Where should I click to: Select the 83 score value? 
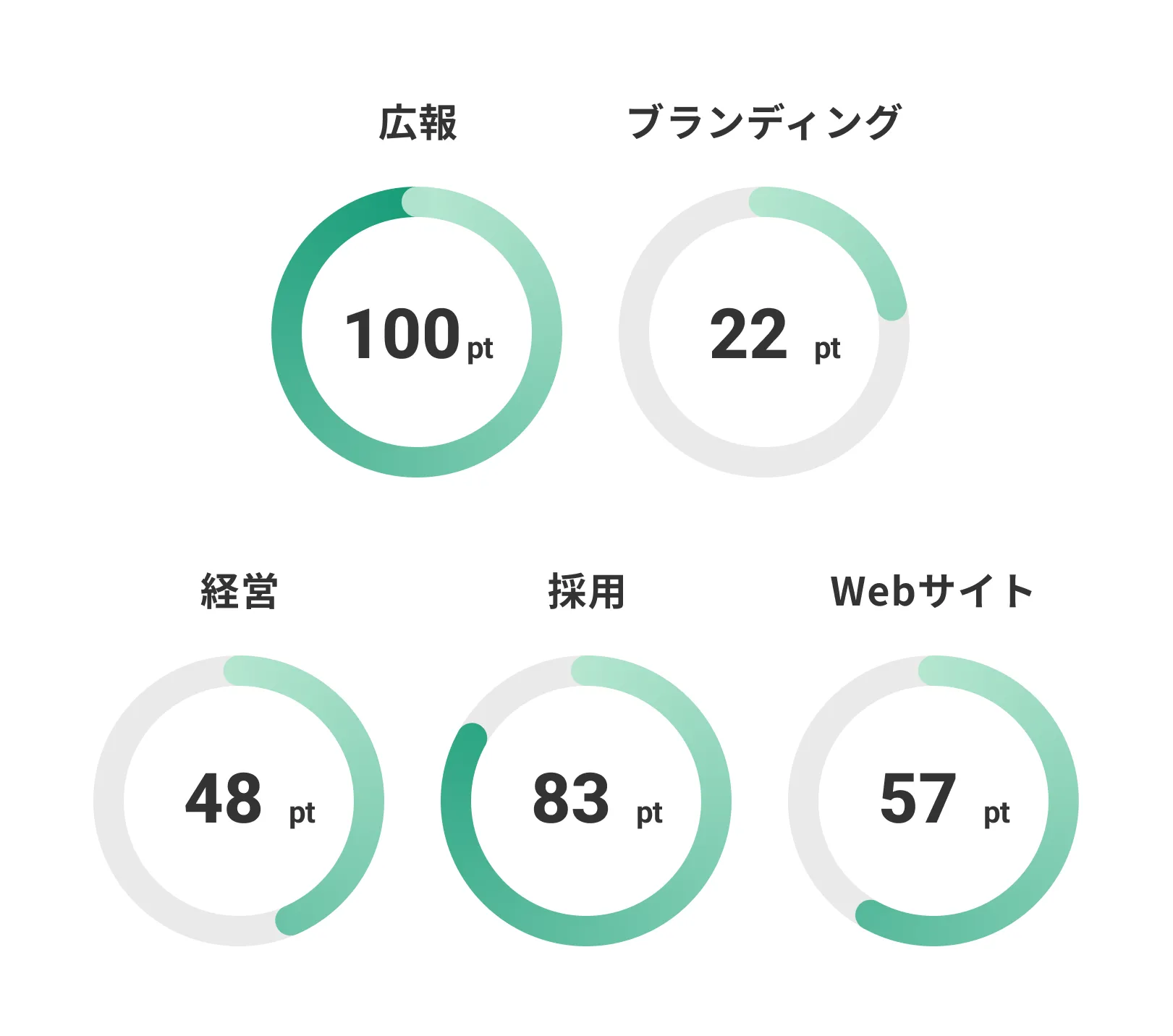[x=571, y=799]
